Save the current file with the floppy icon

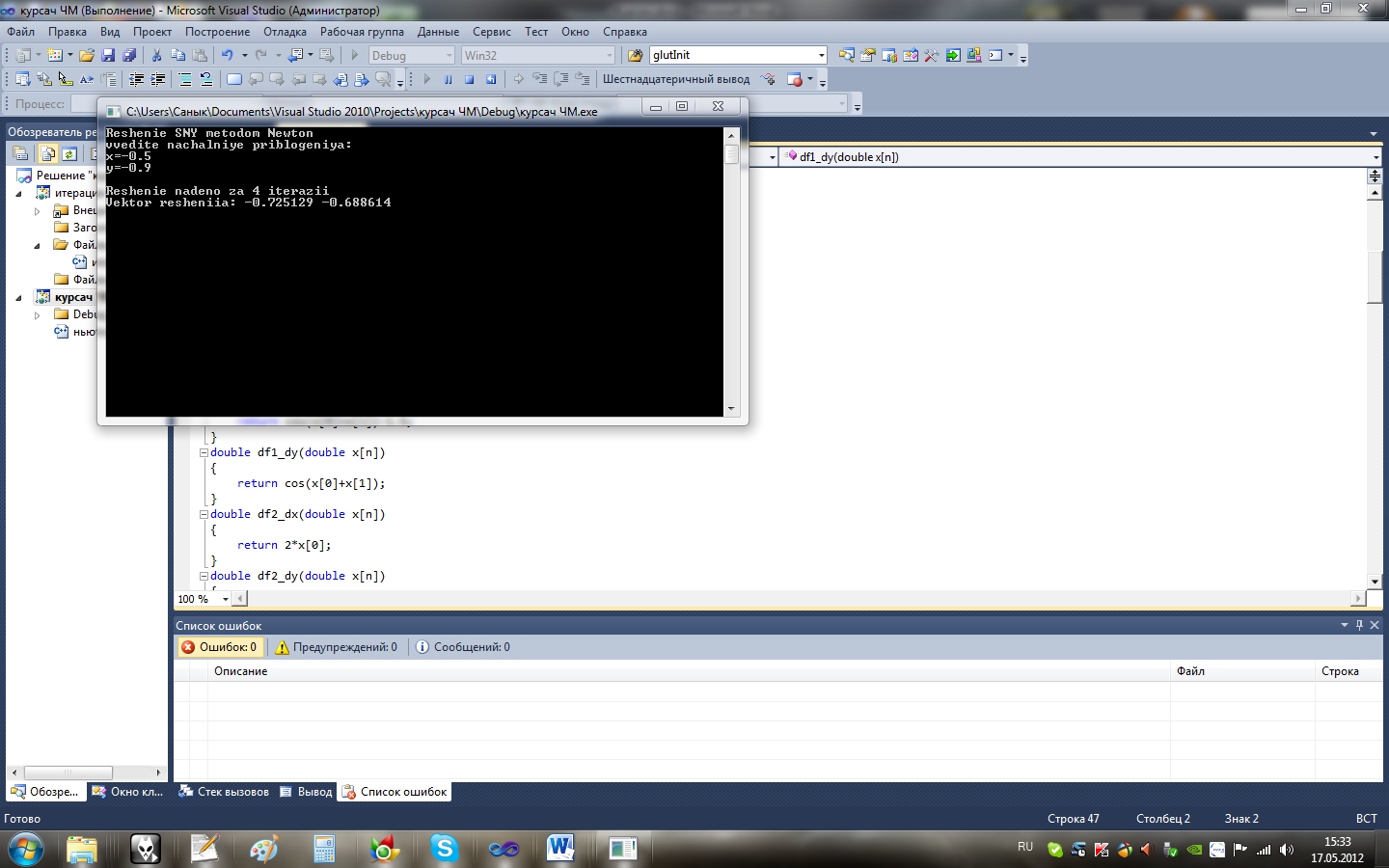pyautogui.click(x=108, y=55)
